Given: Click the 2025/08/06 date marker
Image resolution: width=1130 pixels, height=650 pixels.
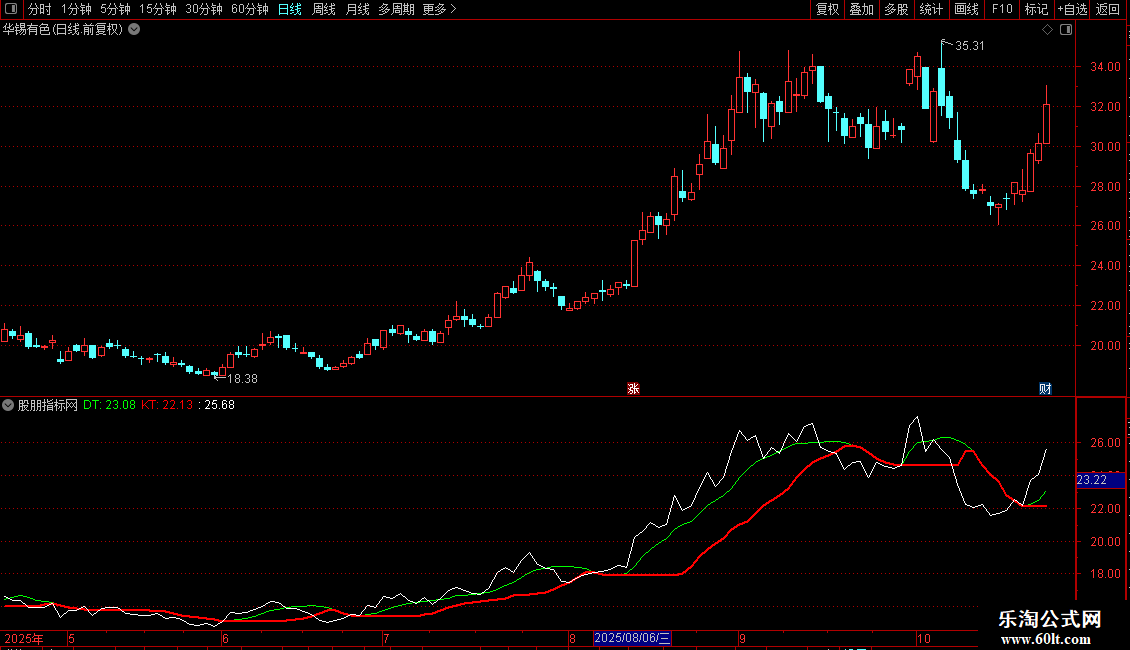Looking at the screenshot, I should coord(632,638).
